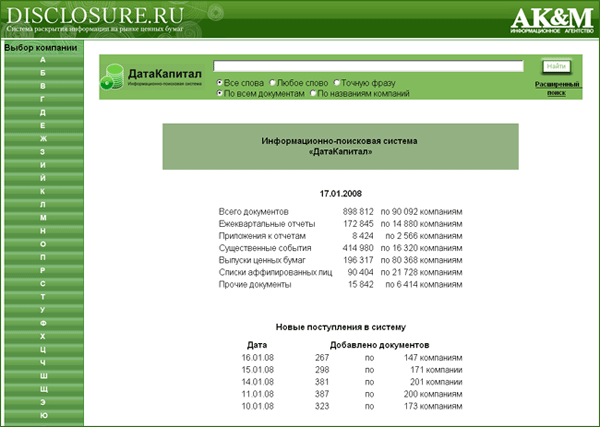Select letter 'Ю' at sidebar bottom

(x=43, y=414)
